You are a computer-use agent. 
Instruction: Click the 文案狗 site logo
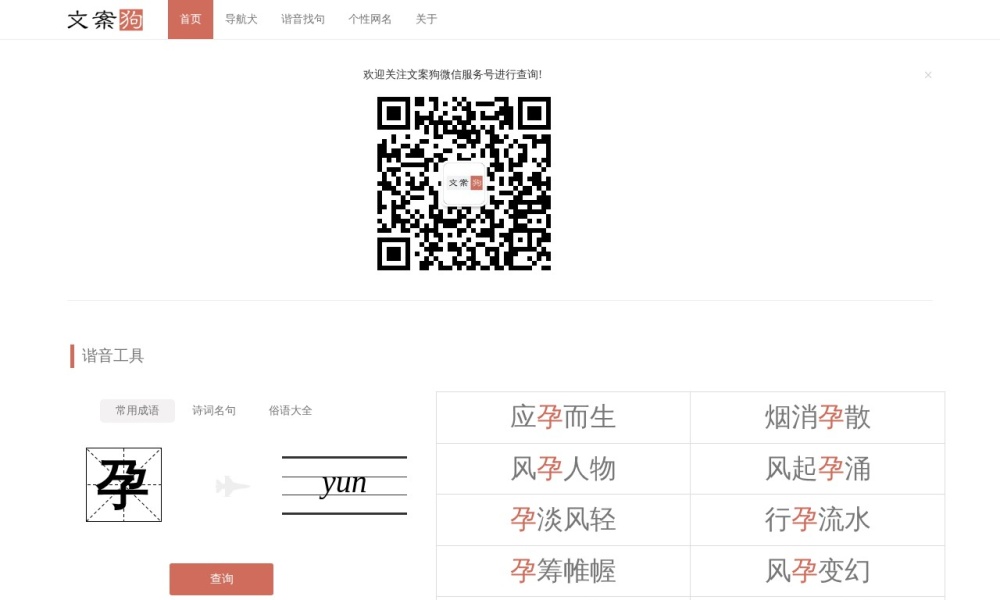(105, 20)
